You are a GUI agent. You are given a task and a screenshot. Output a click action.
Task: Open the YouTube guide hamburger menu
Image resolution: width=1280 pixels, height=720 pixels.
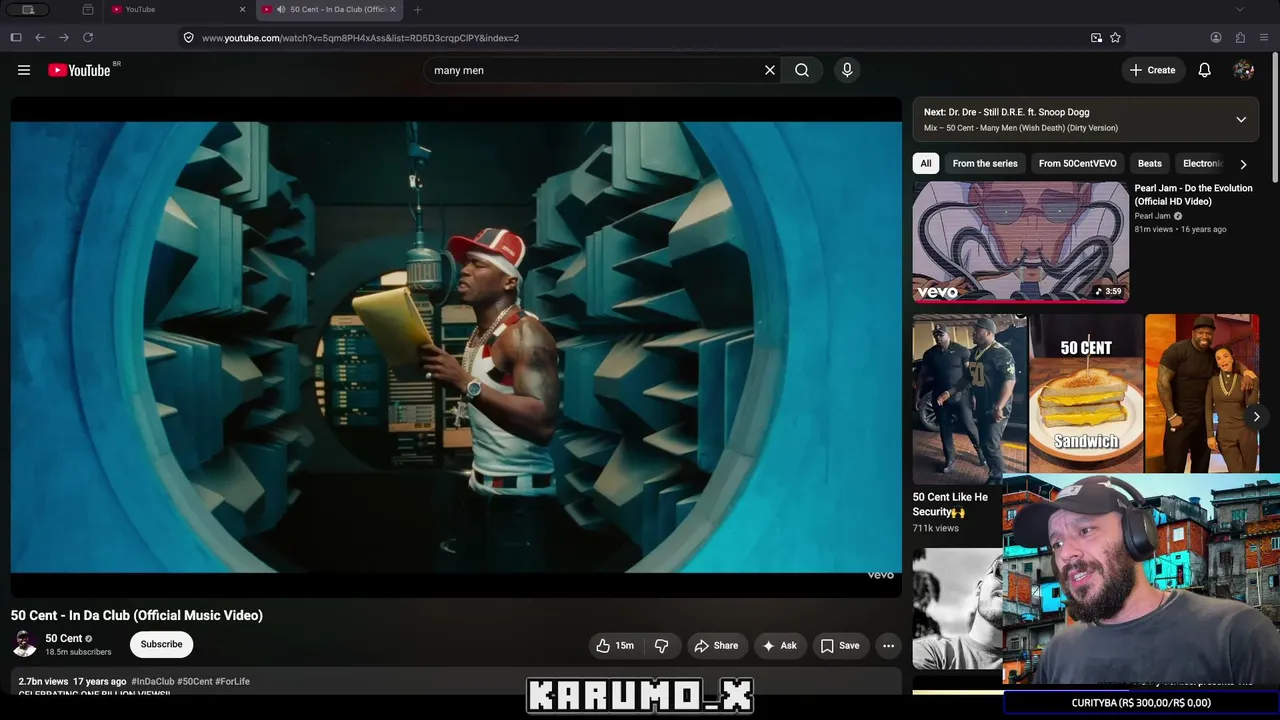click(x=24, y=70)
